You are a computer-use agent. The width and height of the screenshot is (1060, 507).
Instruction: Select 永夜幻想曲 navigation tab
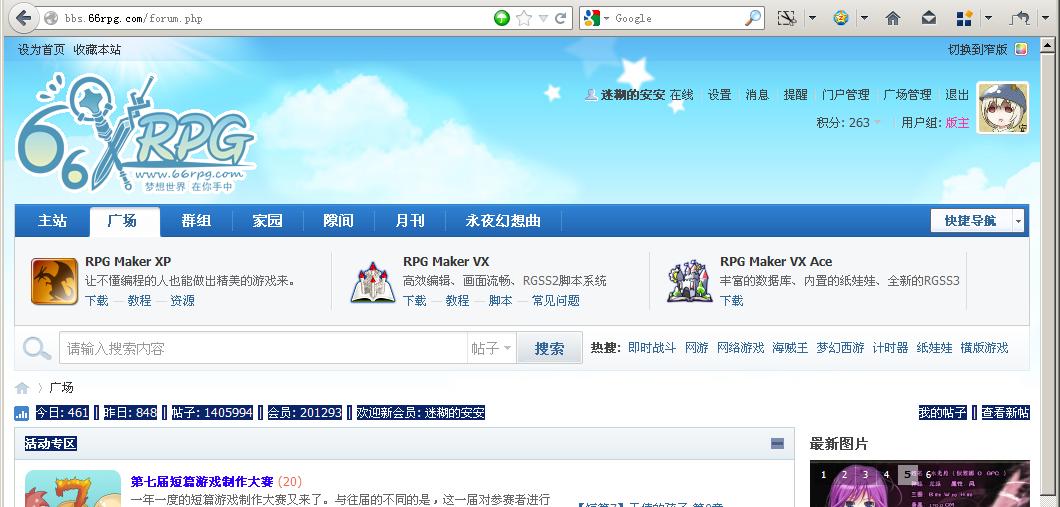(x=503, y=220)
